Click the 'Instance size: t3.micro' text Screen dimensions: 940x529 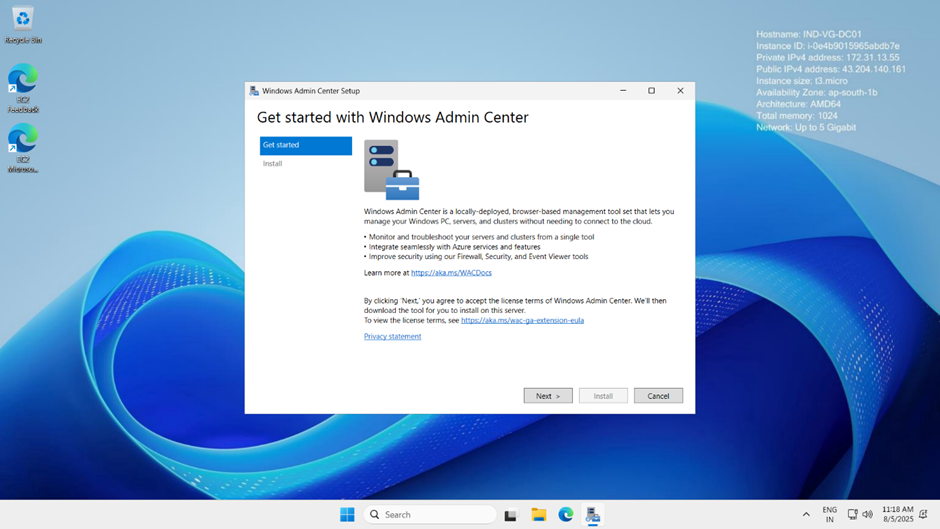(802, 81)
